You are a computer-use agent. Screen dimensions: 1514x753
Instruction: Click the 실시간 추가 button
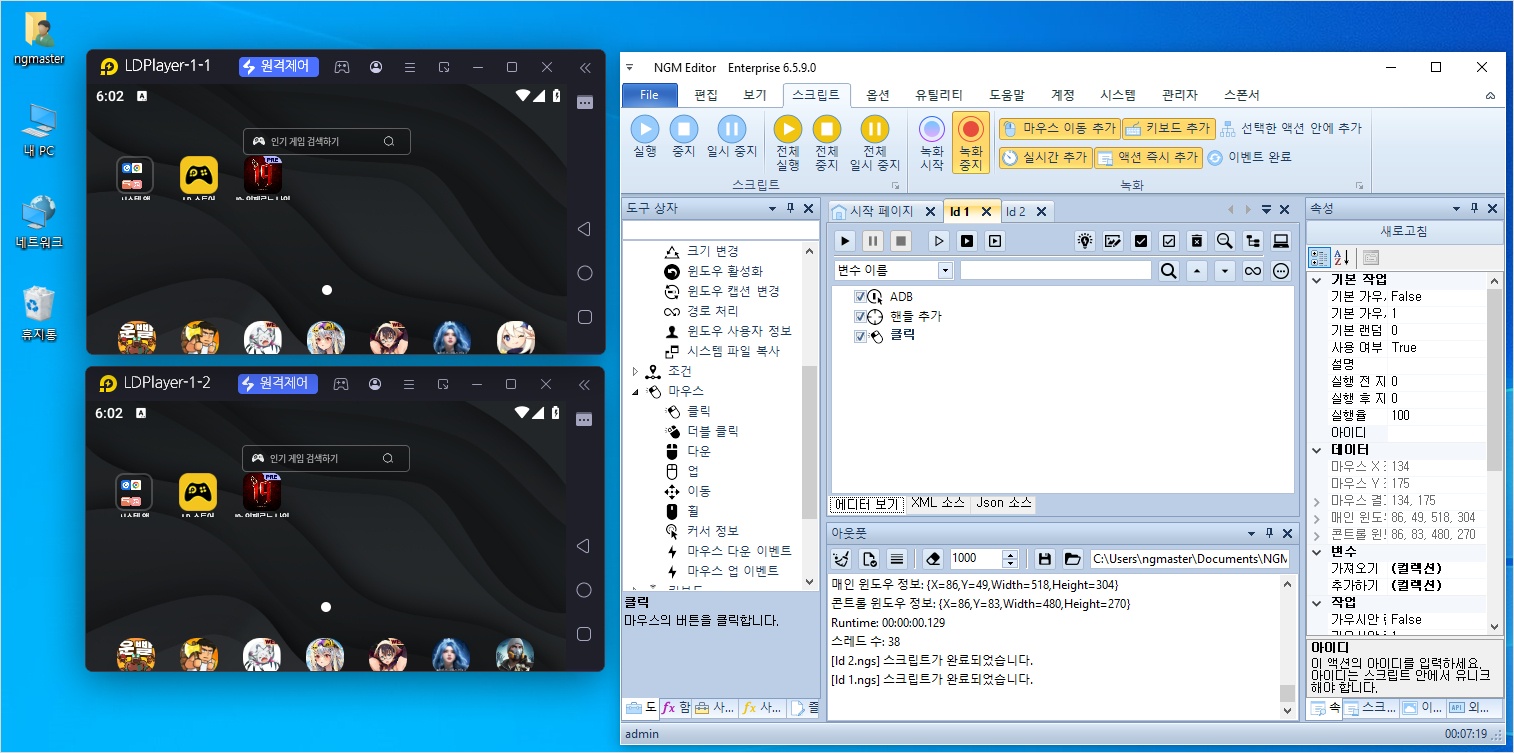tap(1045, 158)
